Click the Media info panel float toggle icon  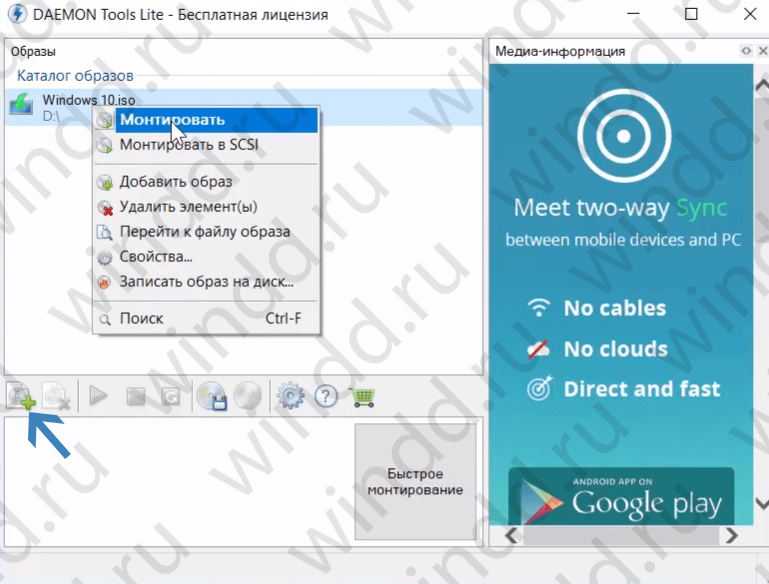[746, 51]
